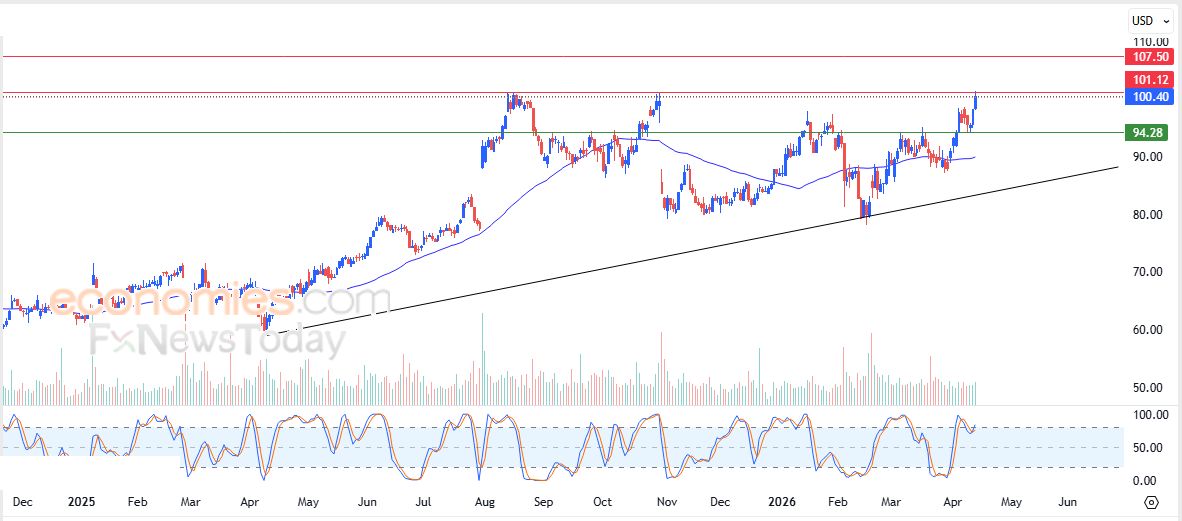Select the May label on time axis
The width and height of the screenshot is (1182, 521).
[1011, 502]
